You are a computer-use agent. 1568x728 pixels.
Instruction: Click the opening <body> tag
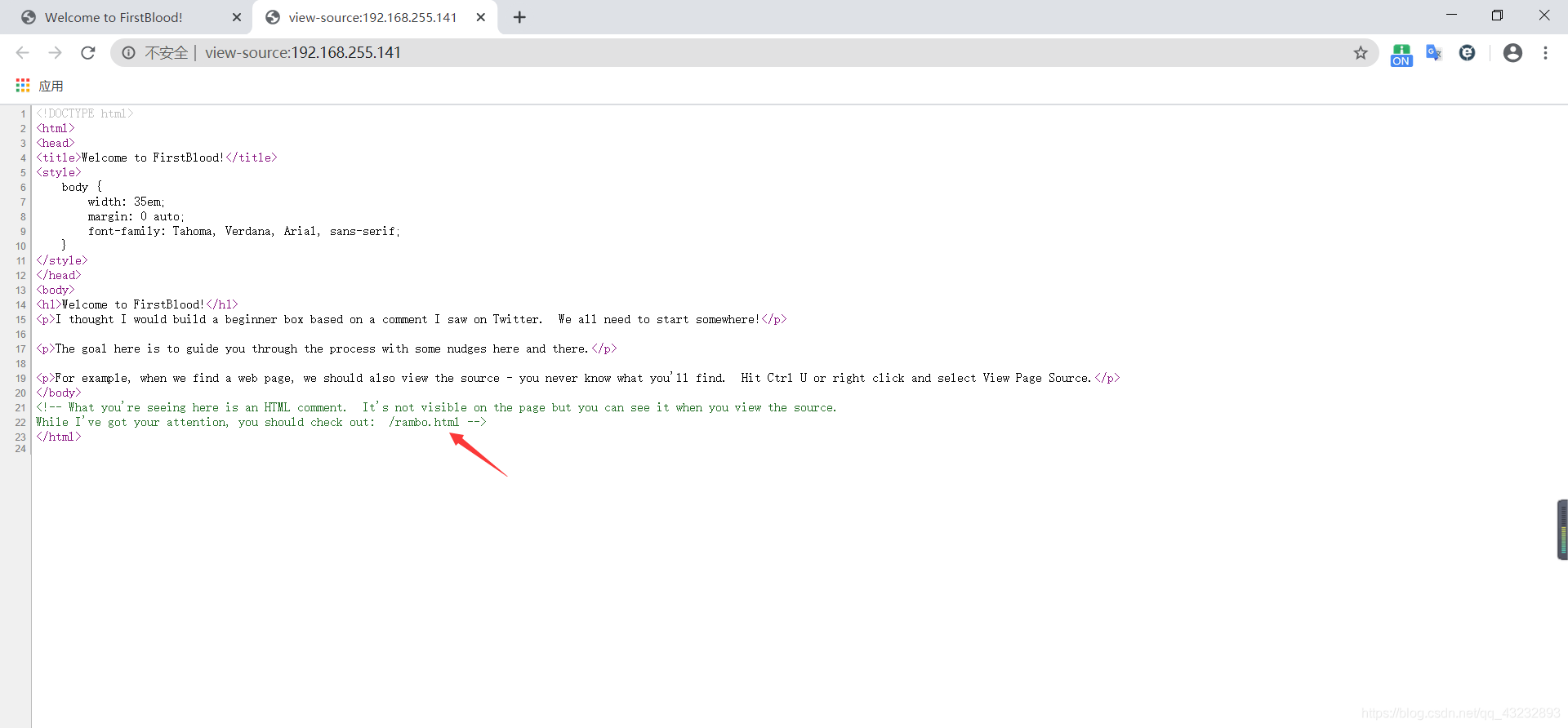[x=56, y=290]
